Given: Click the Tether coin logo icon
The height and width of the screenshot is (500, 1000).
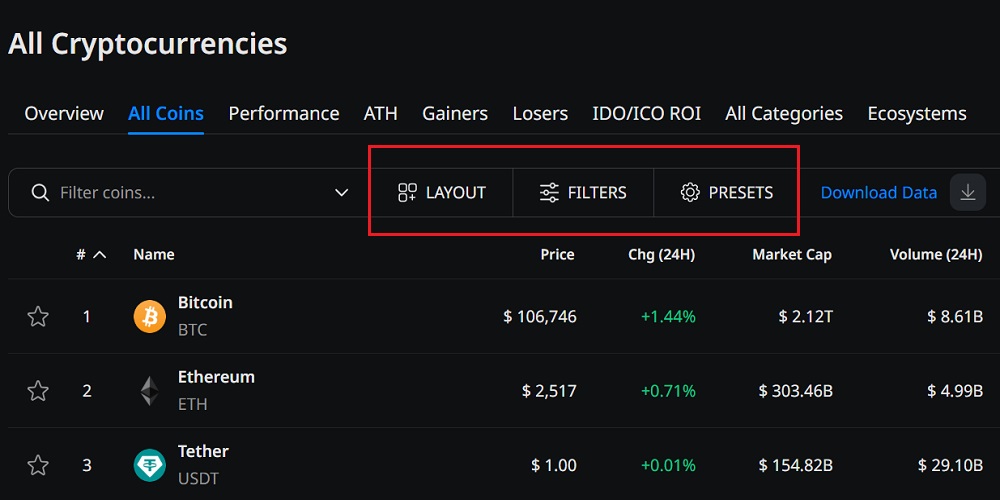Looking at the screenshot, I should pyautogui.click(x=149, y=465).
